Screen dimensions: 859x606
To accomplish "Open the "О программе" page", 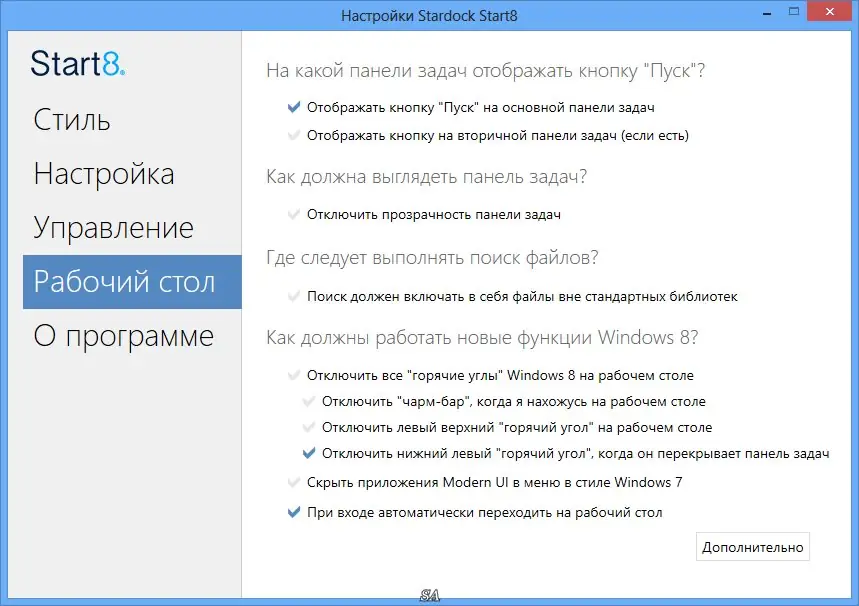I will point(122,336).
